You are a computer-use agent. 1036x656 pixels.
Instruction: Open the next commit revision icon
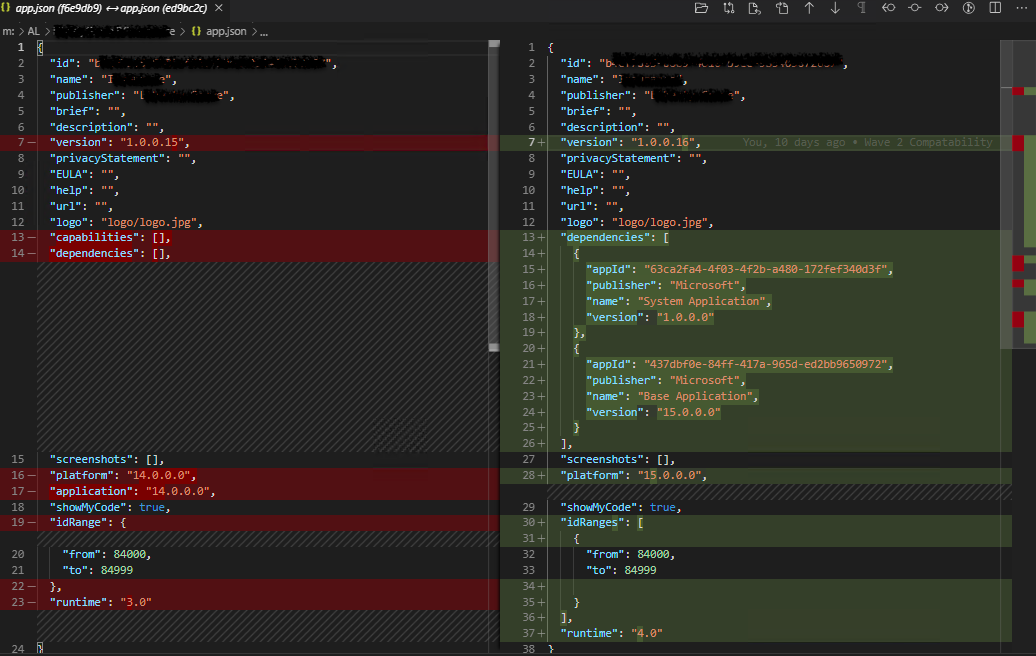pos(942,8)
